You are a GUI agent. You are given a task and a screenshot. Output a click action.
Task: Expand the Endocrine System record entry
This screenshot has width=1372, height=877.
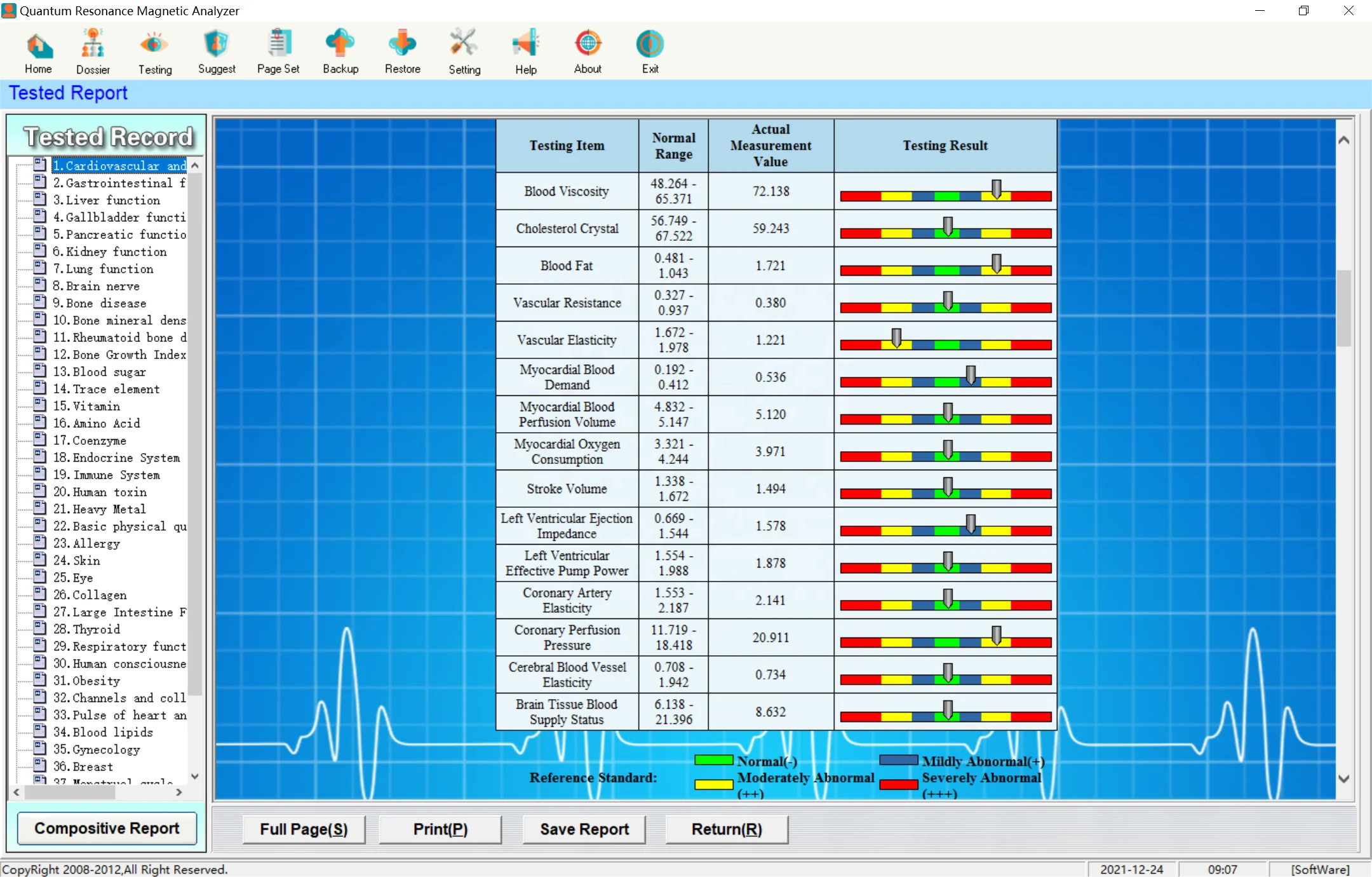tap(116, 457)
